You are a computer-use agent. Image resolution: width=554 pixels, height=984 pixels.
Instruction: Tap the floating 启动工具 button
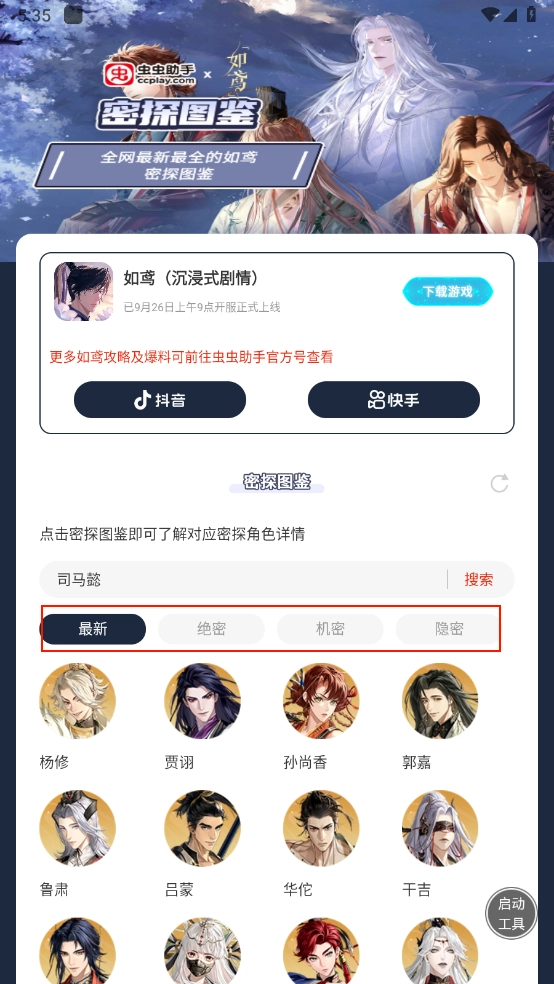(511, 913)
